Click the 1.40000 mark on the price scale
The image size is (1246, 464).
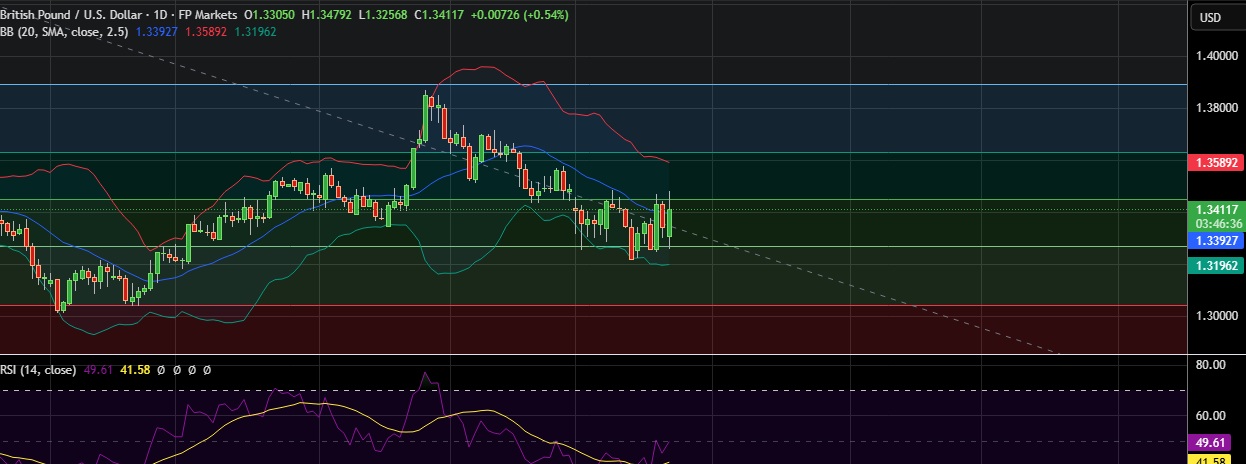coord(1215,56)
